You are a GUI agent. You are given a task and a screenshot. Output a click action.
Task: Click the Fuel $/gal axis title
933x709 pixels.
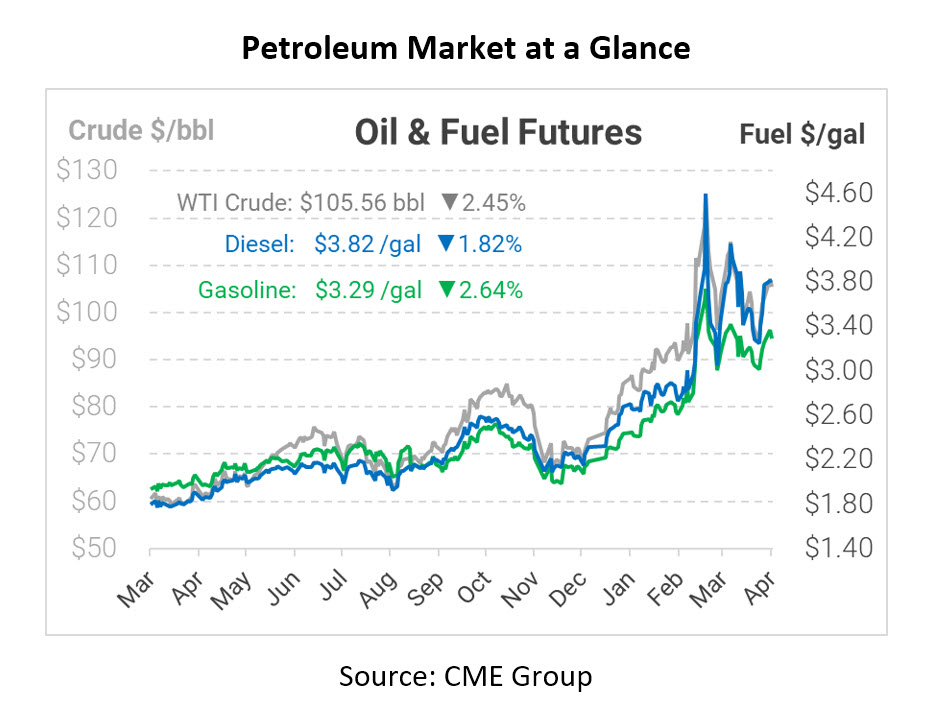click(802, 133)
